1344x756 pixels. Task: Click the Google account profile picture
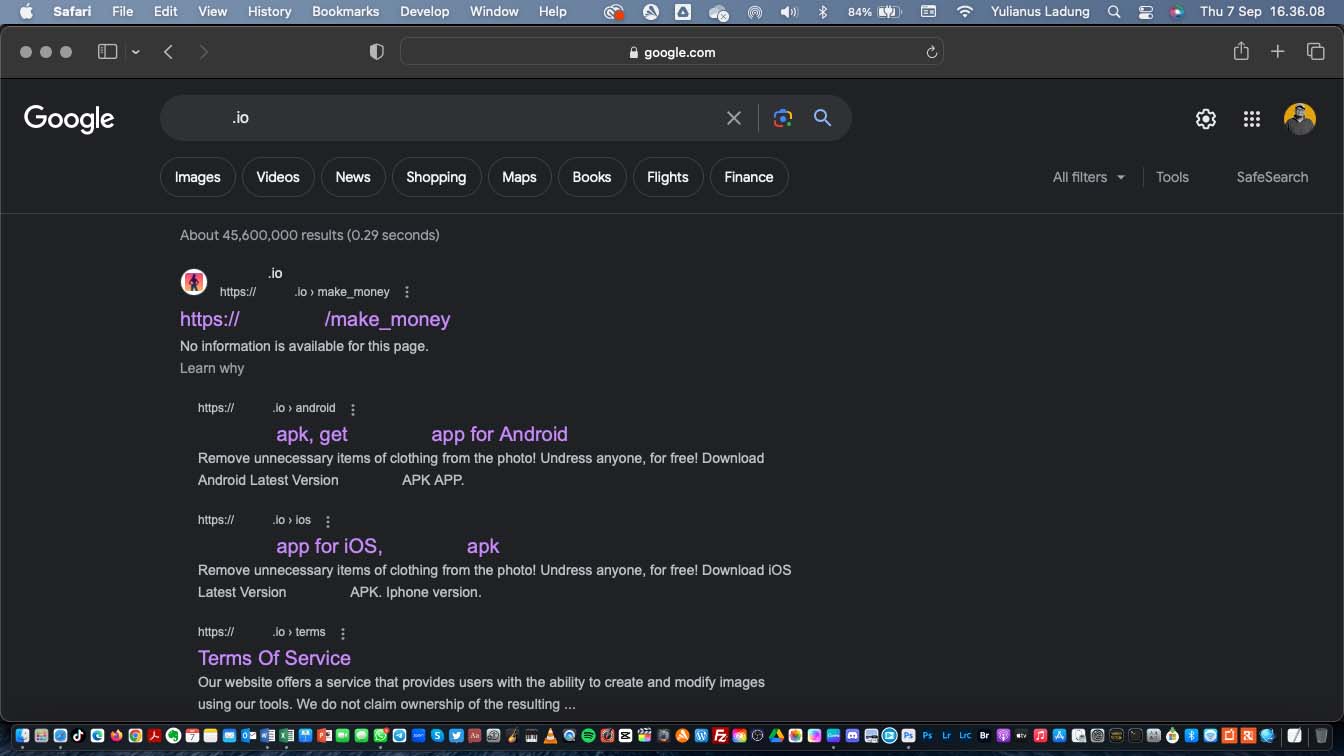[x=1299, y=119]
